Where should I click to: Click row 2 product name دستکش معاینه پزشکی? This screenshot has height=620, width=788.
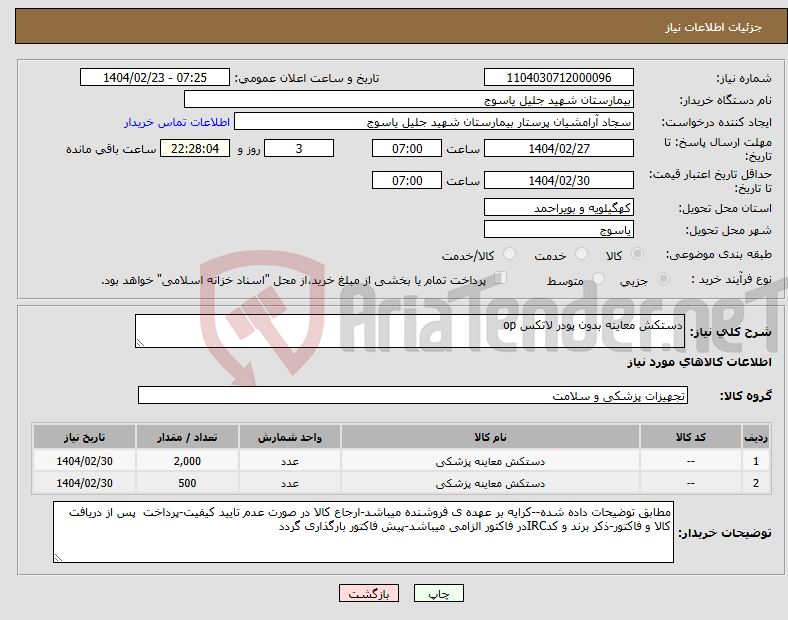[490, 483]
